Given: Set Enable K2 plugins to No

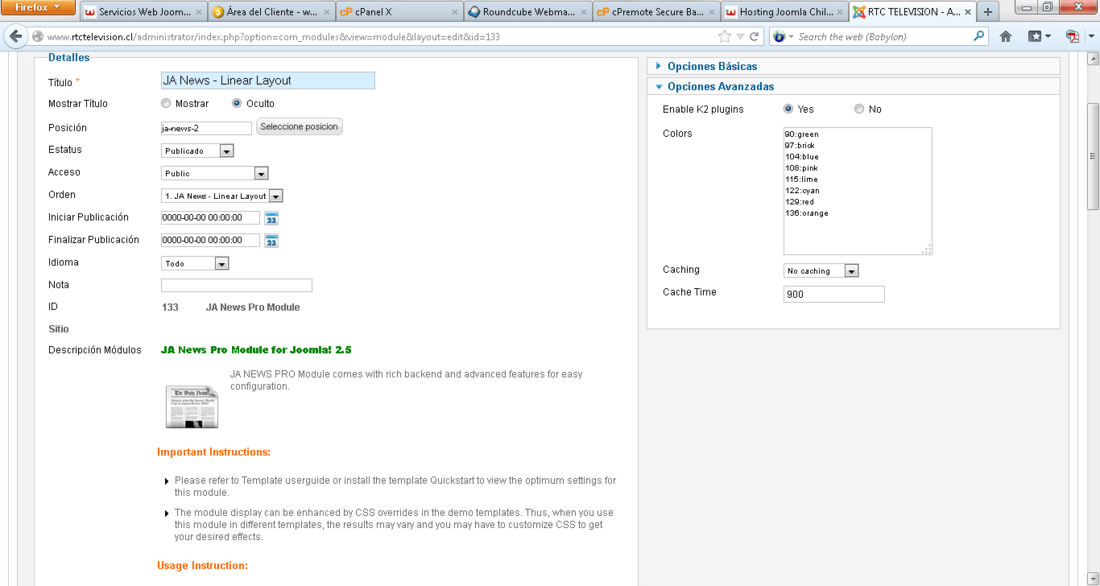Looking at the screenshot, I should click(x=859, y=109).
